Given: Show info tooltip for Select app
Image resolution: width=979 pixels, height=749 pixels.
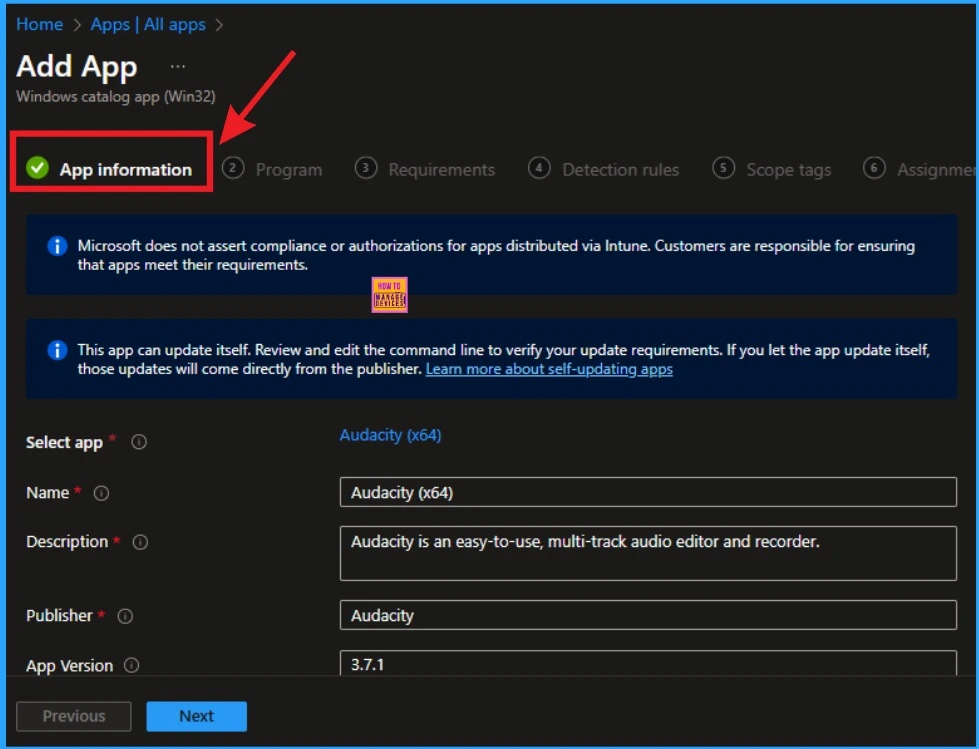Looking at the screenshot, I should coord(139,442).
